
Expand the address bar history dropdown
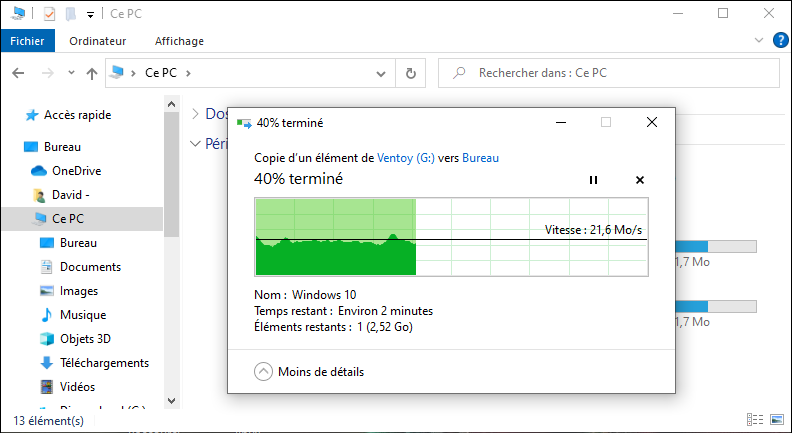pyautogui.click(x=380, y=73)
